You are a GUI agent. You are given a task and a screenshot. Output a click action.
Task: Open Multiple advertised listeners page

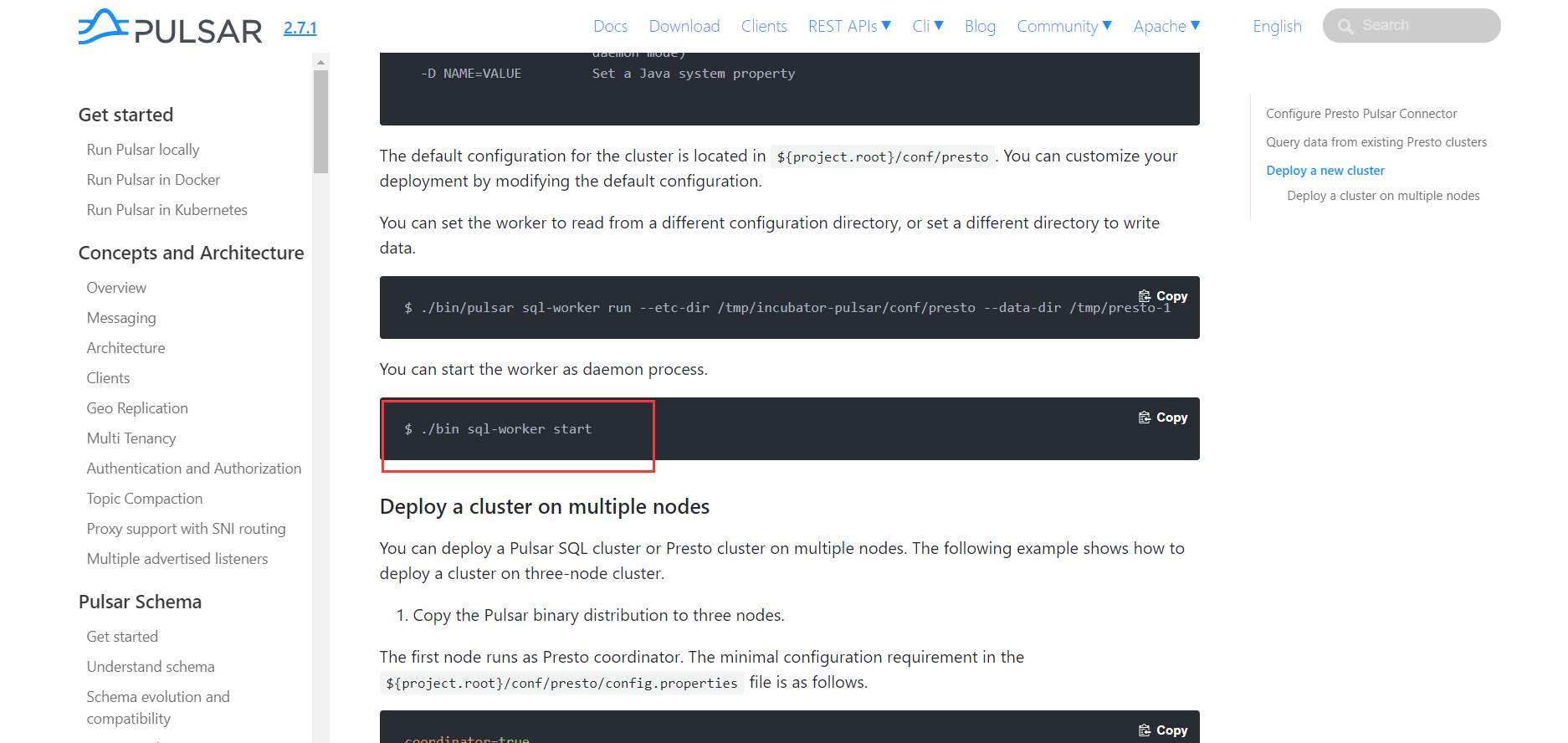[177, 559]
